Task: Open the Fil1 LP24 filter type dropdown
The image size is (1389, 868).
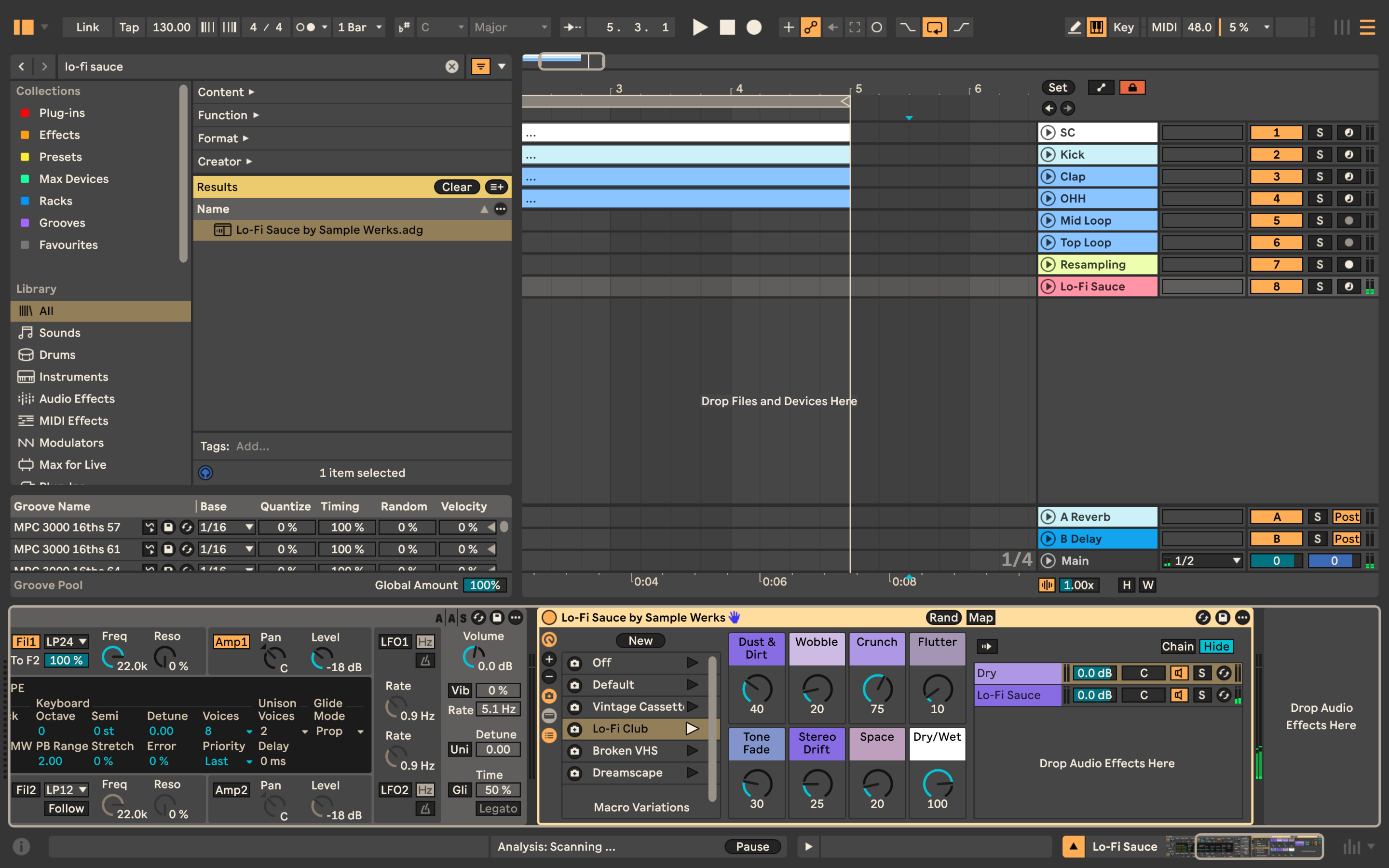Action: tap(67, 641)
